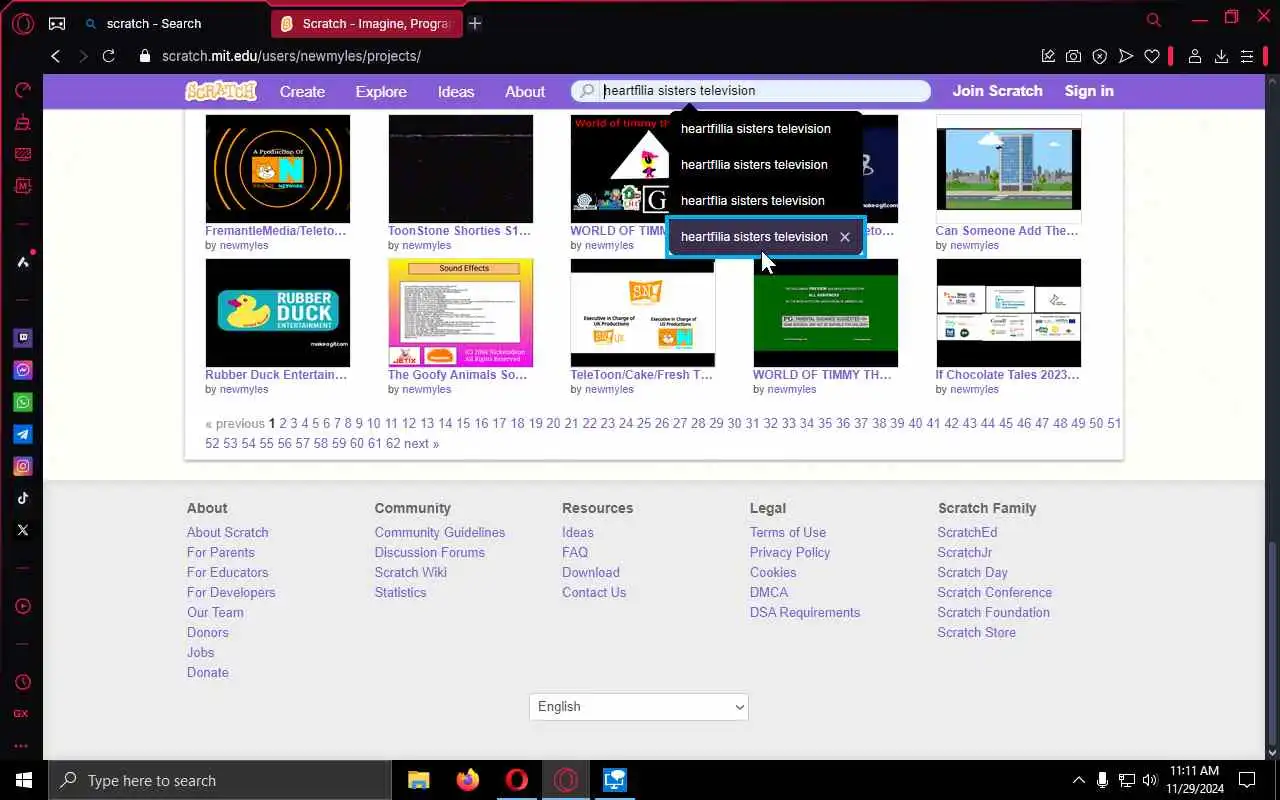Open the Explore menu item

[381, 91]
